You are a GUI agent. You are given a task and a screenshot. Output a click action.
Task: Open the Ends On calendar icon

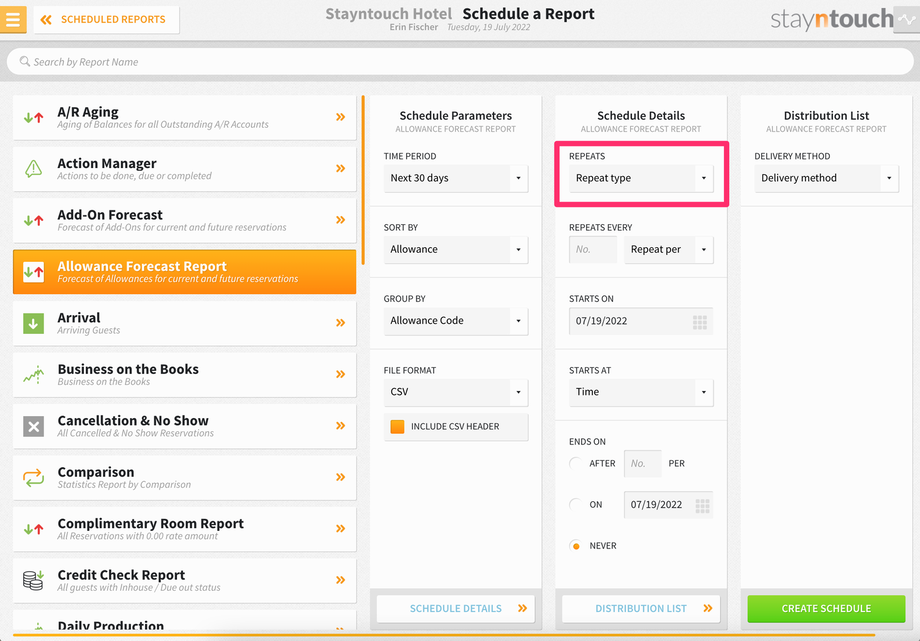pos(702,505)
